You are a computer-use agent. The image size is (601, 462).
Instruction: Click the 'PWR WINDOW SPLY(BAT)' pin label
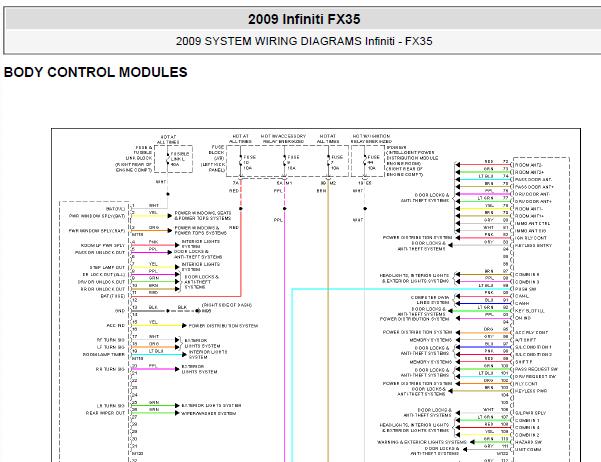(97, 216)
